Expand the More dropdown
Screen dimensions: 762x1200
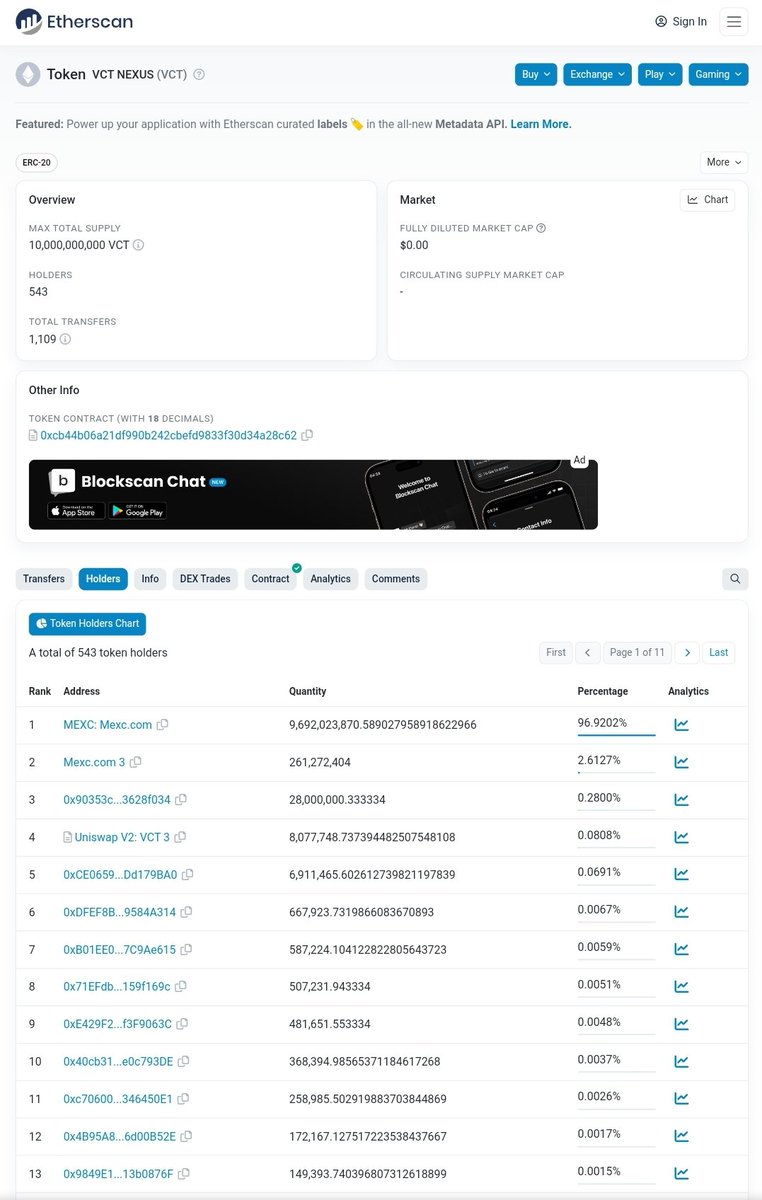[724, 162]
